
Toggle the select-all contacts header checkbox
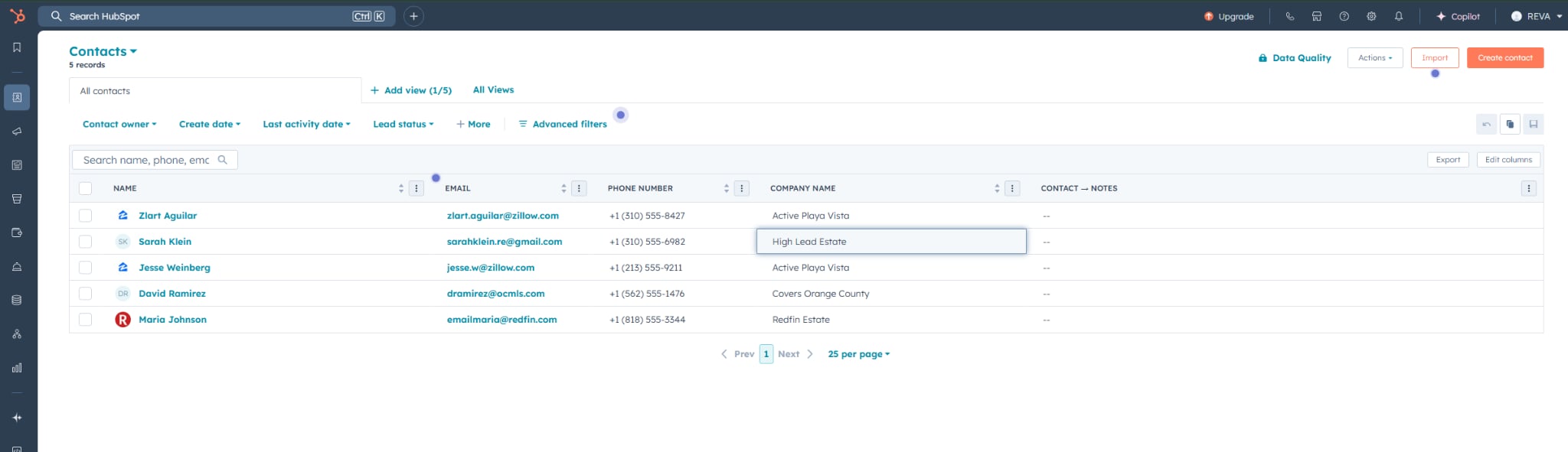click(x=85, y=188)
